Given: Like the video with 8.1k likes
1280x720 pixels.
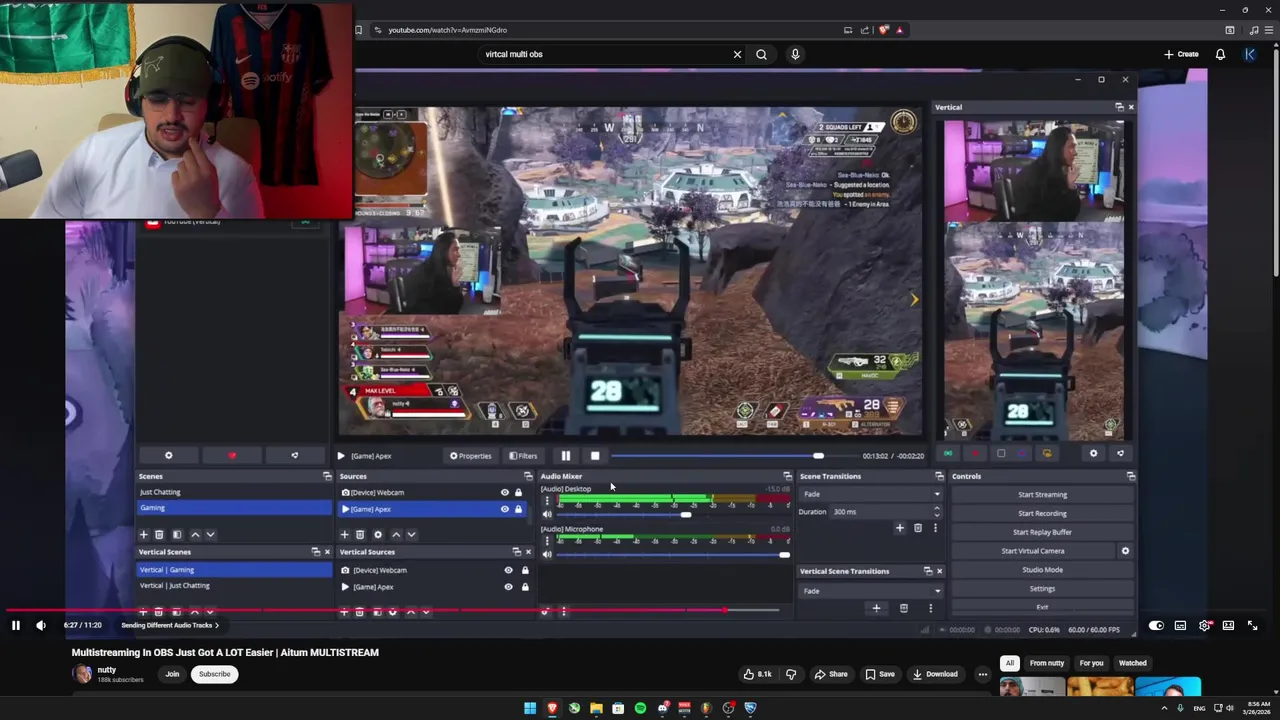Looking at the screenshot, I should pyautogui.click(x=757, y=674).
